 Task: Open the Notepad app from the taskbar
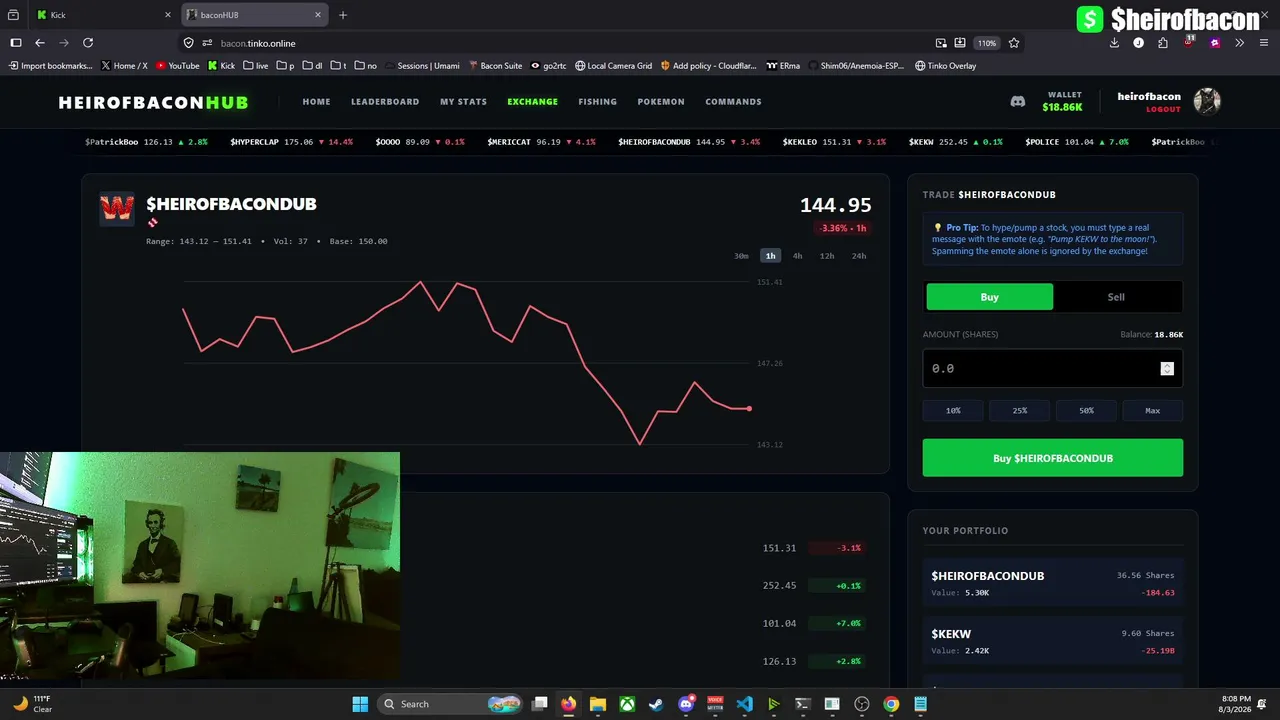tap(921, 704)
